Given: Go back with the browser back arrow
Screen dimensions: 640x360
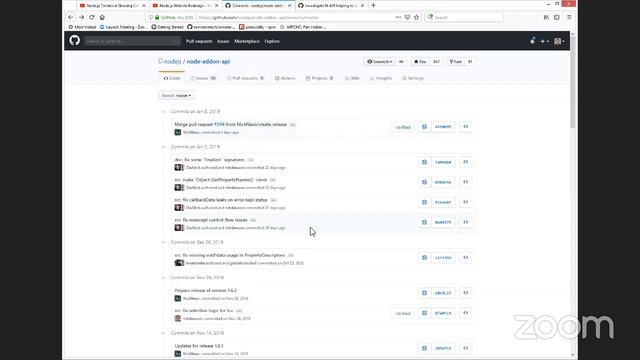Looking at the screenshot, I should click(71, 17).
